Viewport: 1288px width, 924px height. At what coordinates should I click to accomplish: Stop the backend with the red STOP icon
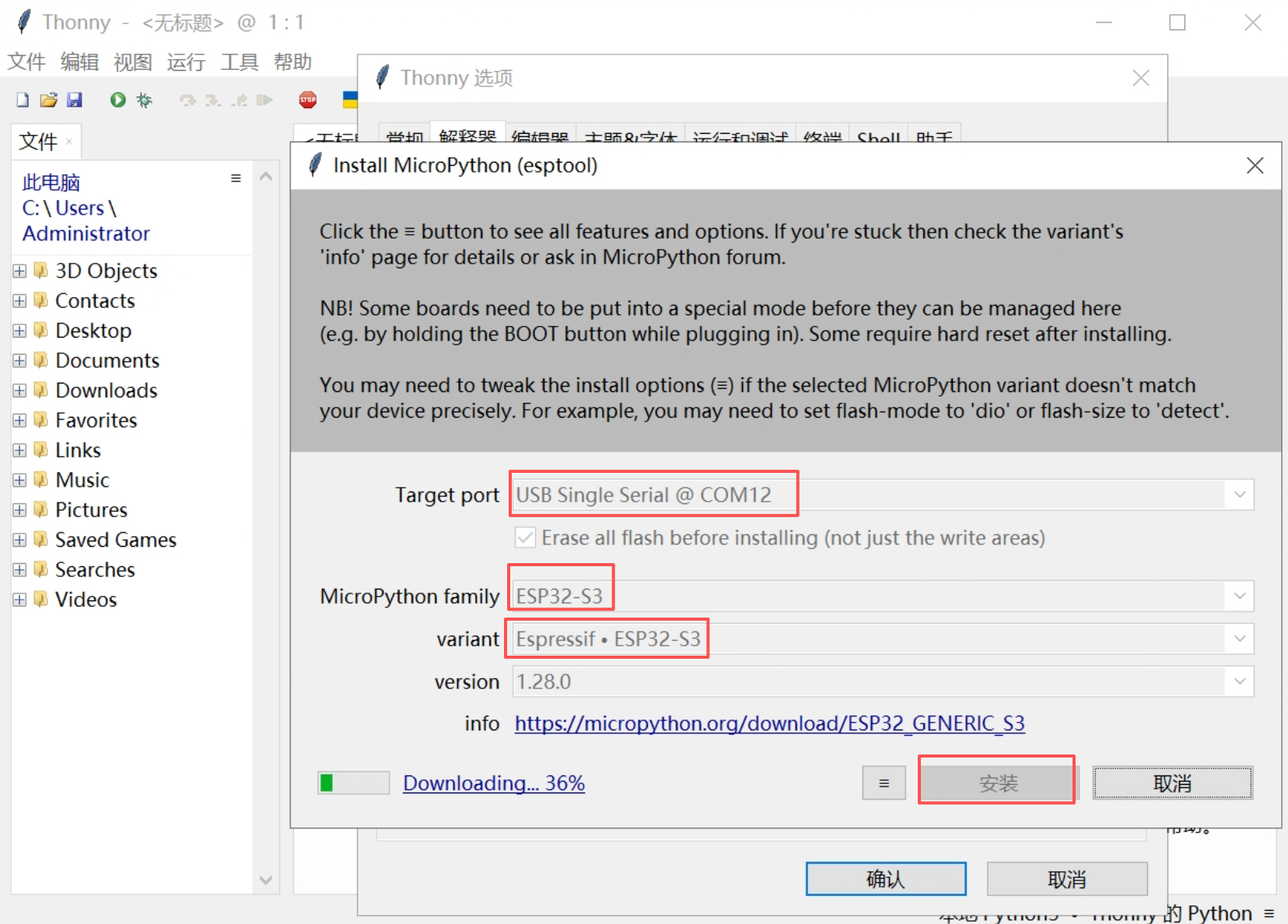coord(308,100)
